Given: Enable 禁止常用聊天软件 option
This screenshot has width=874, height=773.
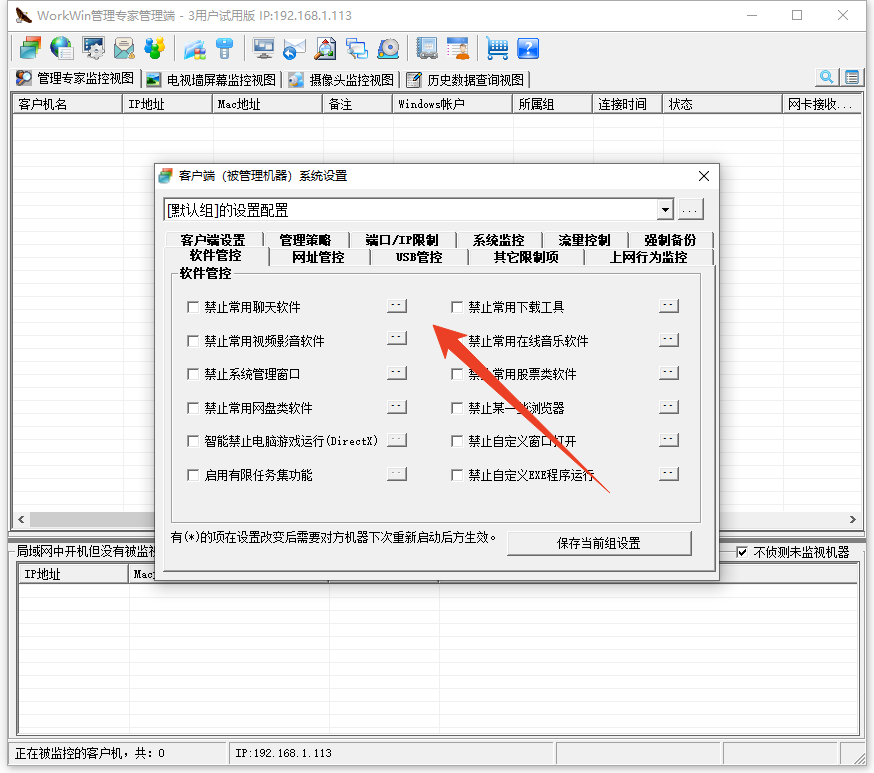Looking at the screenshot, I should [193, 306].
